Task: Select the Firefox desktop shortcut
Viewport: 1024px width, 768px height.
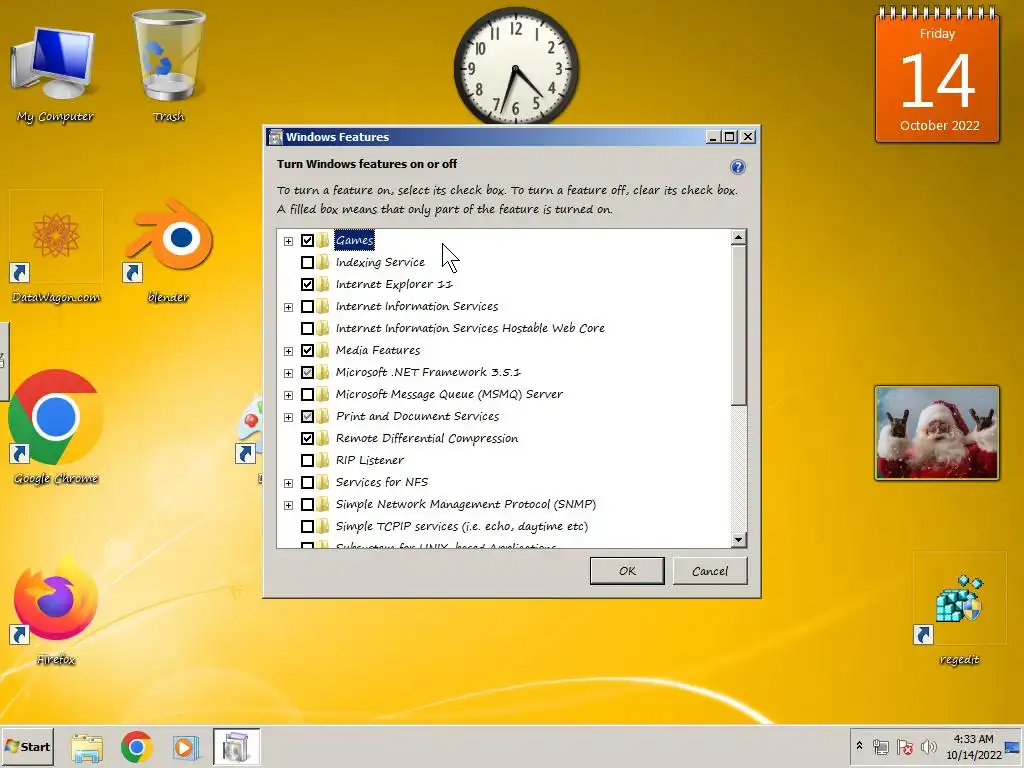Action: coord(56,611)
